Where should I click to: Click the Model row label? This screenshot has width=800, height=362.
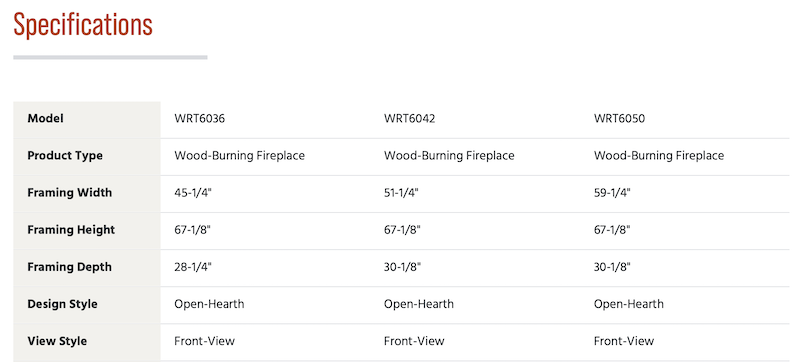point(45,119)
